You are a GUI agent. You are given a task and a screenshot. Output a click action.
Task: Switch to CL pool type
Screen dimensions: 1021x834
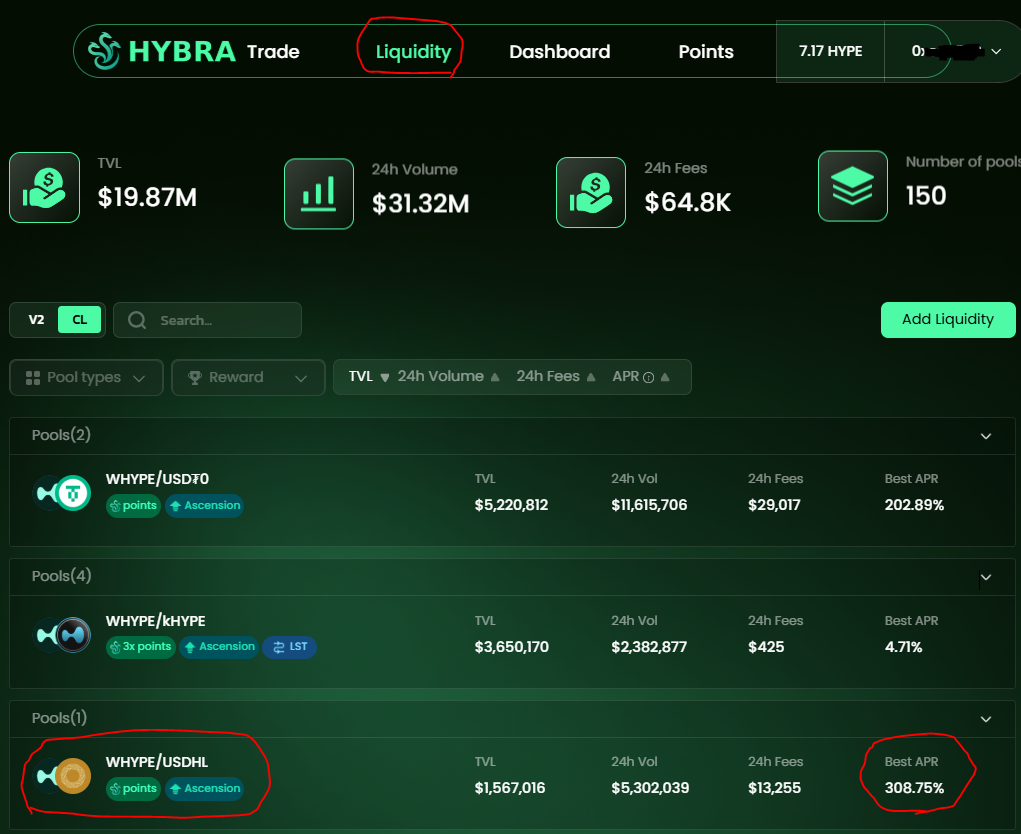(x=79, y=320)
